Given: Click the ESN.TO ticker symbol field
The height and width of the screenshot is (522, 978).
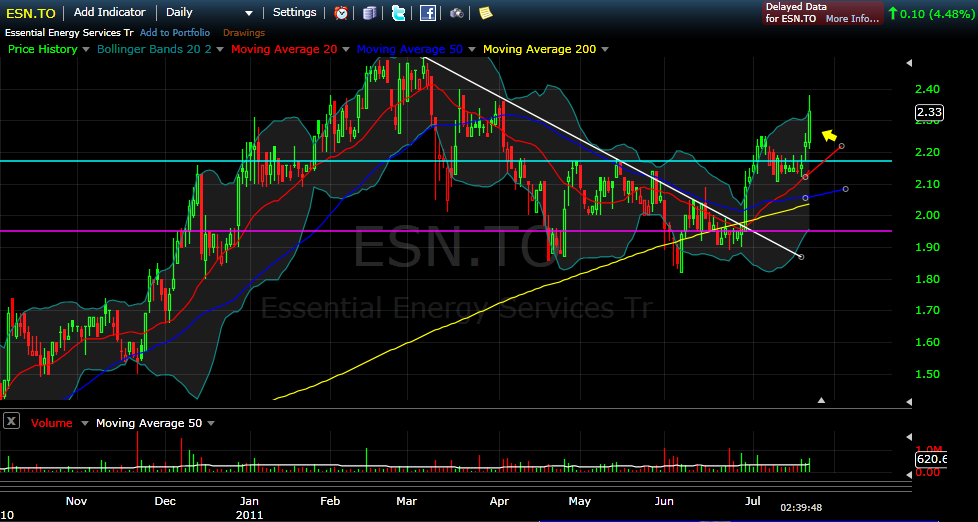Looking at the screenshot, I should (31, 12).
